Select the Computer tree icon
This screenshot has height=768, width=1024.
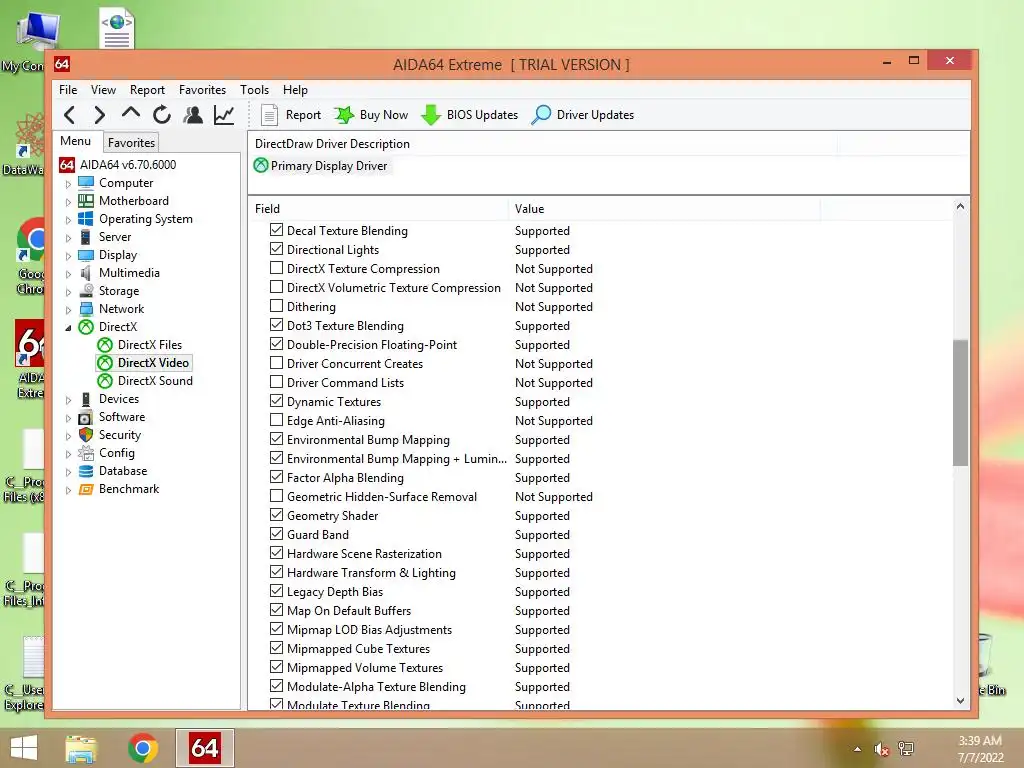click(86, 183)
